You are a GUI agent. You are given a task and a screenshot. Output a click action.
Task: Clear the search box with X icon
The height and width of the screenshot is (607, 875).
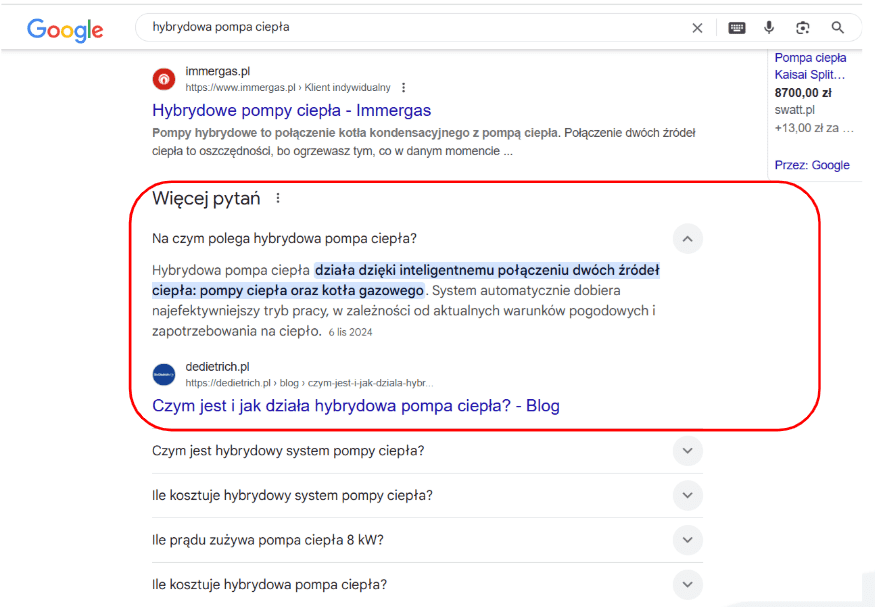coord(697,28)
